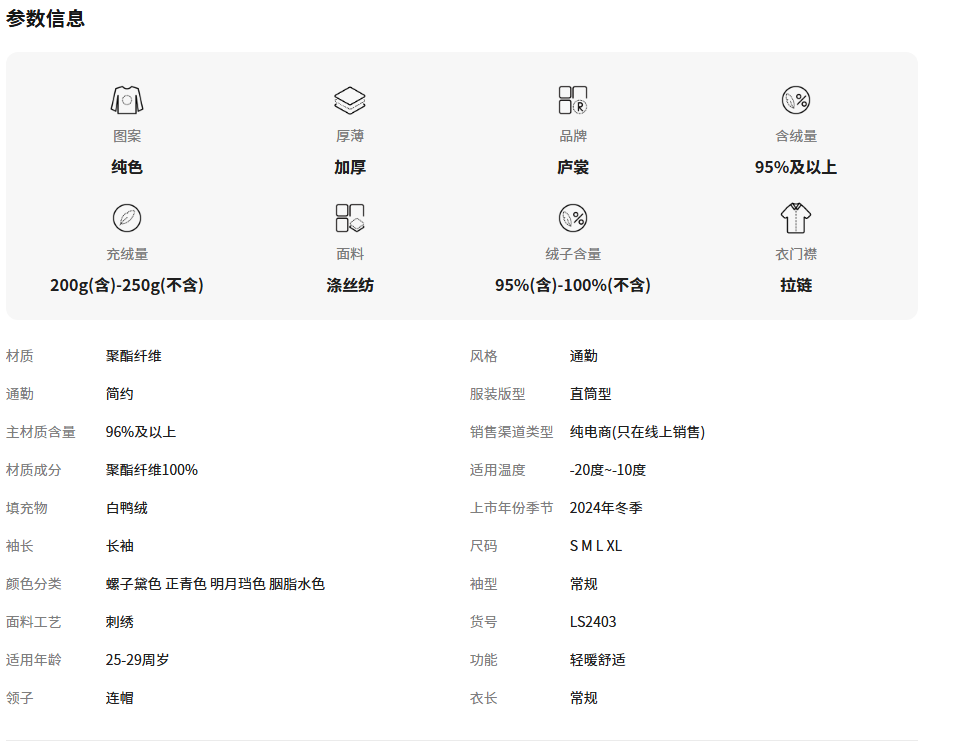Click the fabric icon above 面料

tap(350, 218)
